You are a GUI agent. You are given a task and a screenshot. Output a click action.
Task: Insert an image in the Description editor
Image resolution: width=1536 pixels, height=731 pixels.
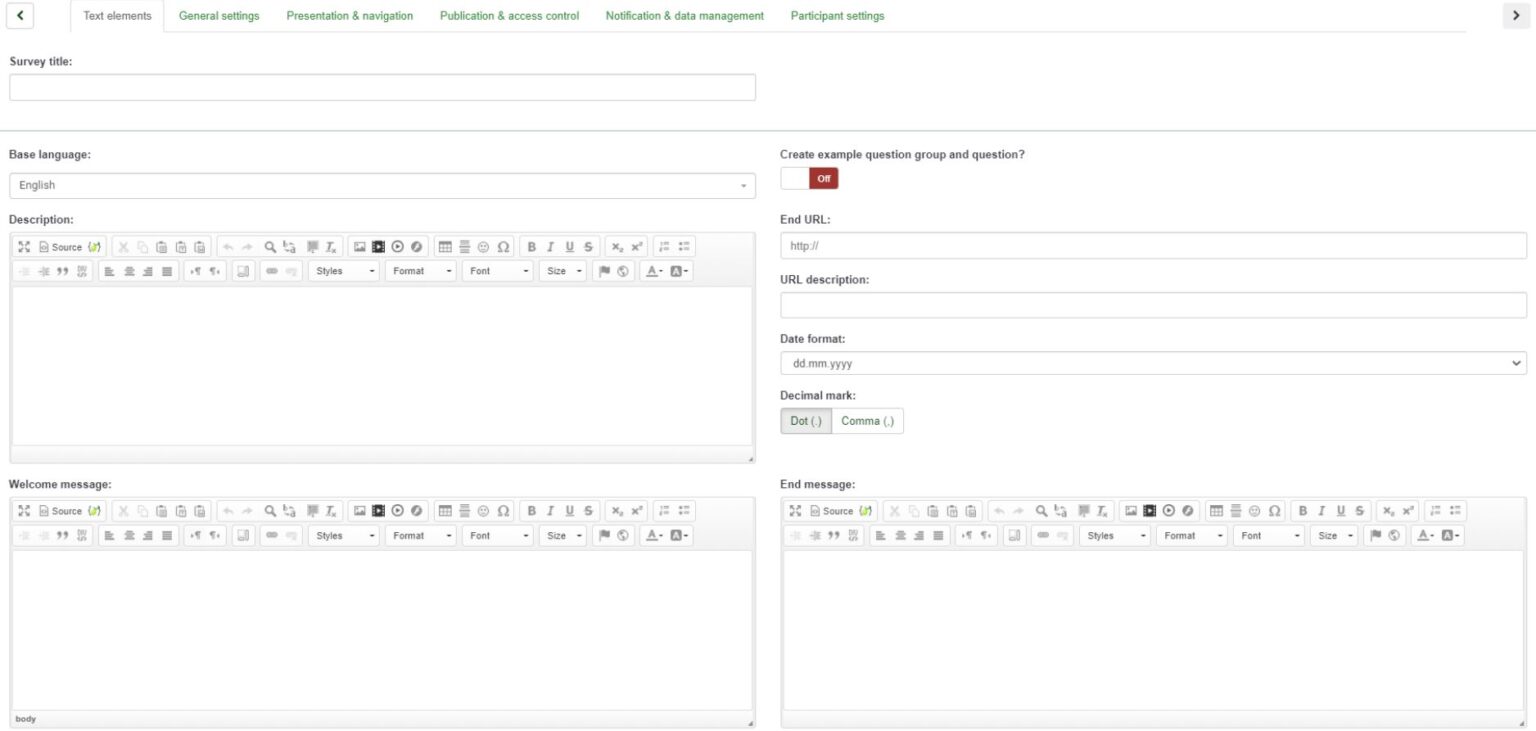[x=357, y=246]
